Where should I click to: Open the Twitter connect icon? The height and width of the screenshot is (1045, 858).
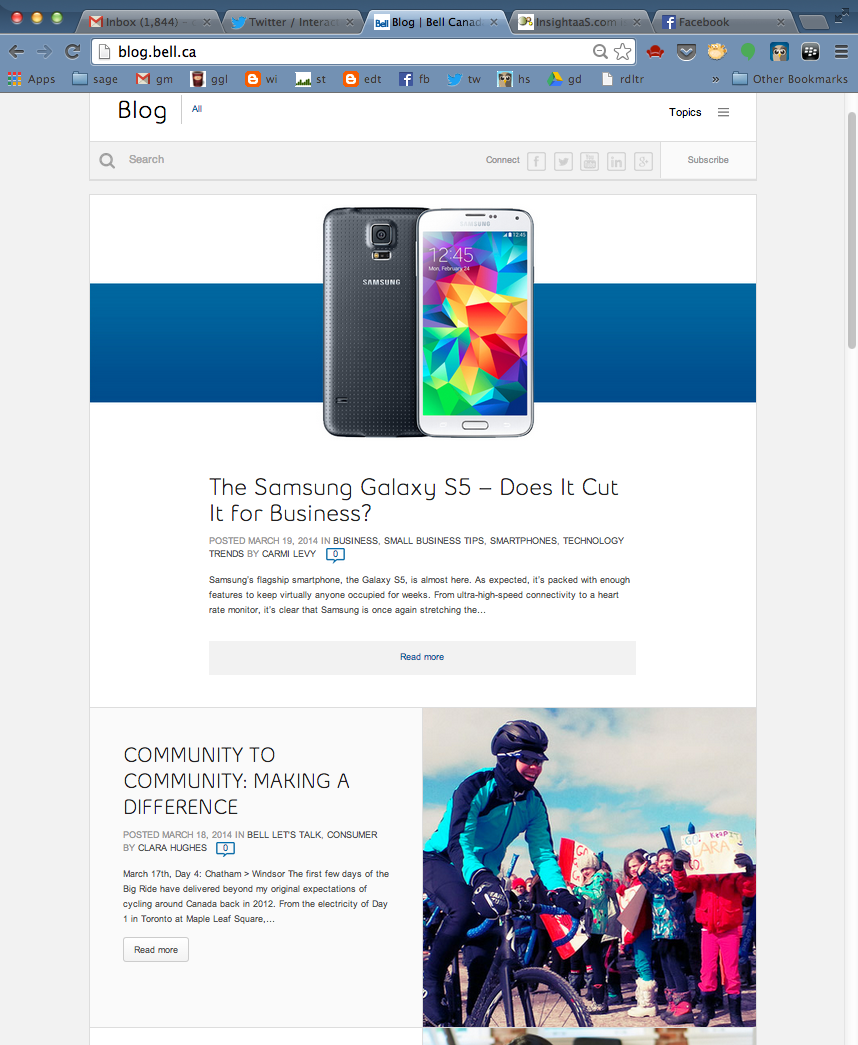(563, 161)
